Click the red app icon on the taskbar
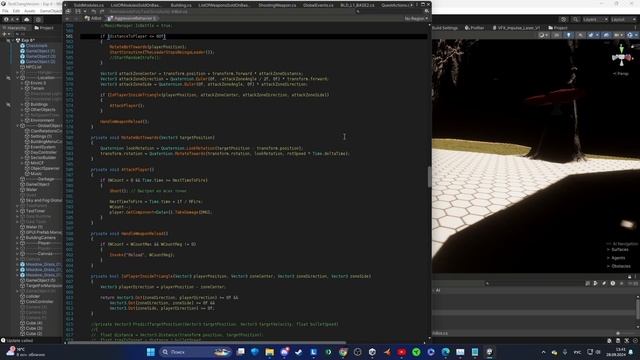This screenshot has width=640, height=360. point(402,352)
